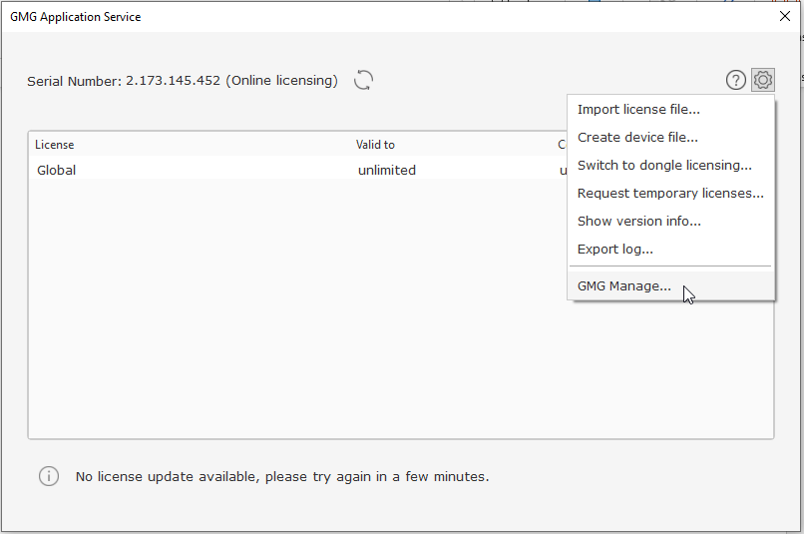
Task: Select Request temporary licenses...
Action: point(670,194)
